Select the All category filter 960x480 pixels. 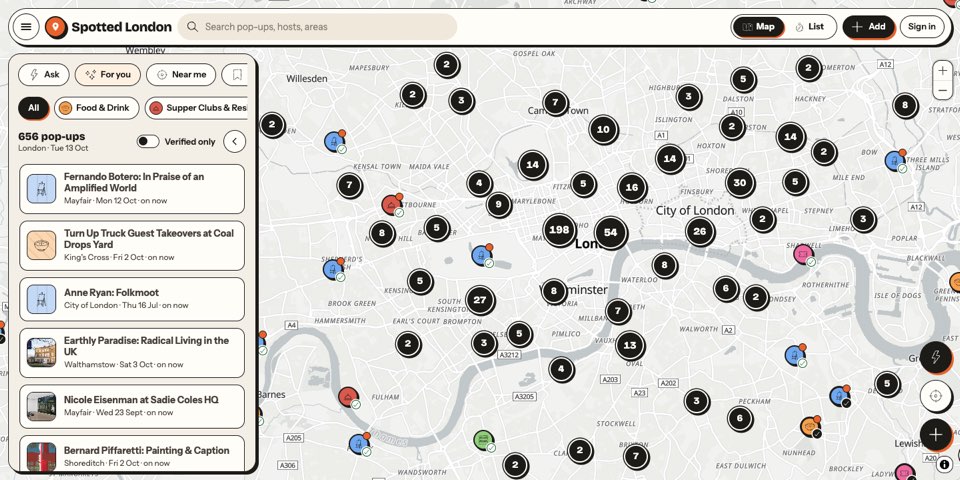(33, 108)
